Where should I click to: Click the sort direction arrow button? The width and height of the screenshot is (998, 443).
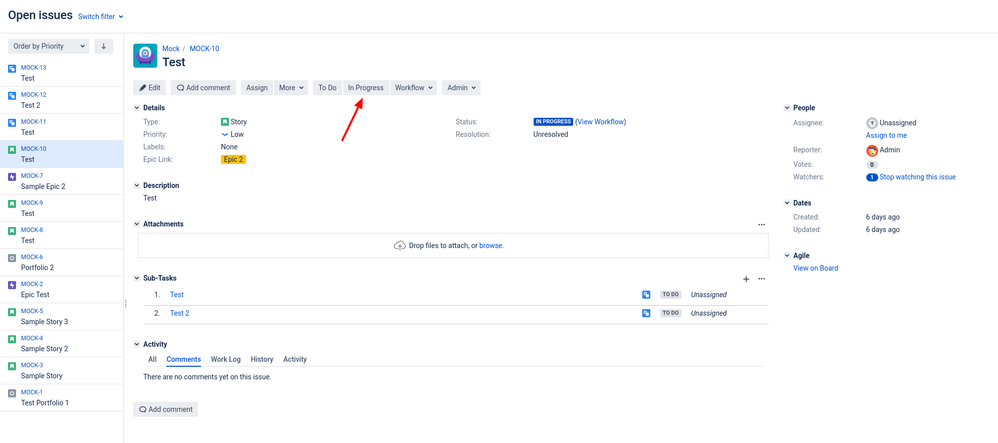click(103, 46)
